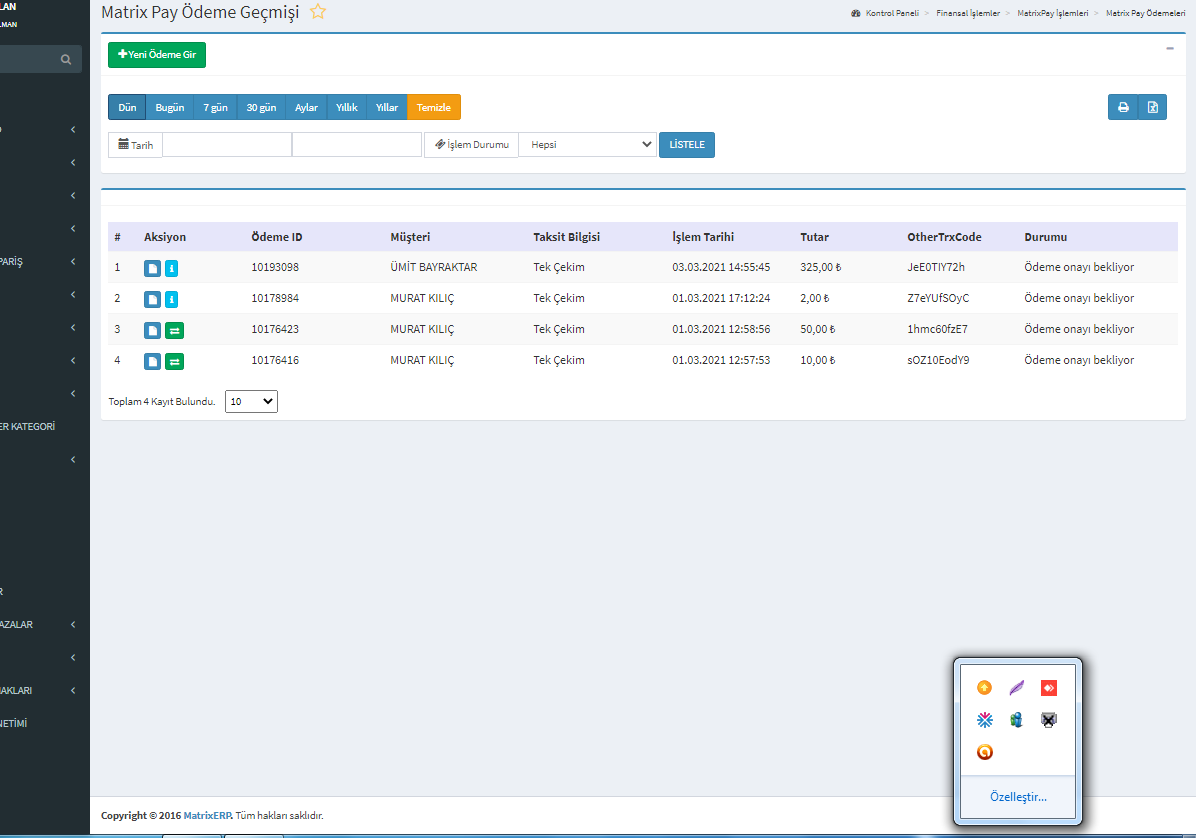Click the sidebar search magnifier icon

pyautogui.click(x=66, y=60)
